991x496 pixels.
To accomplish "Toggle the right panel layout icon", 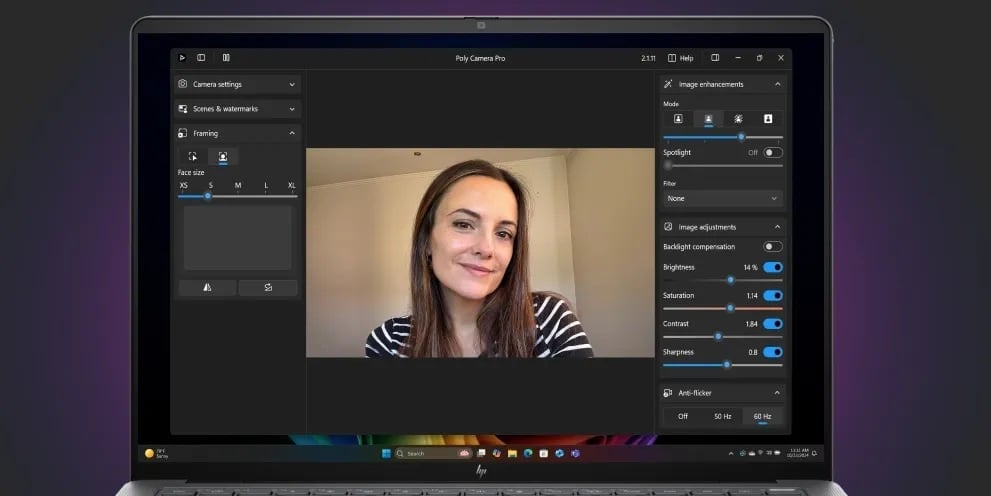I will pyautogui.click(x=714, y=58).
